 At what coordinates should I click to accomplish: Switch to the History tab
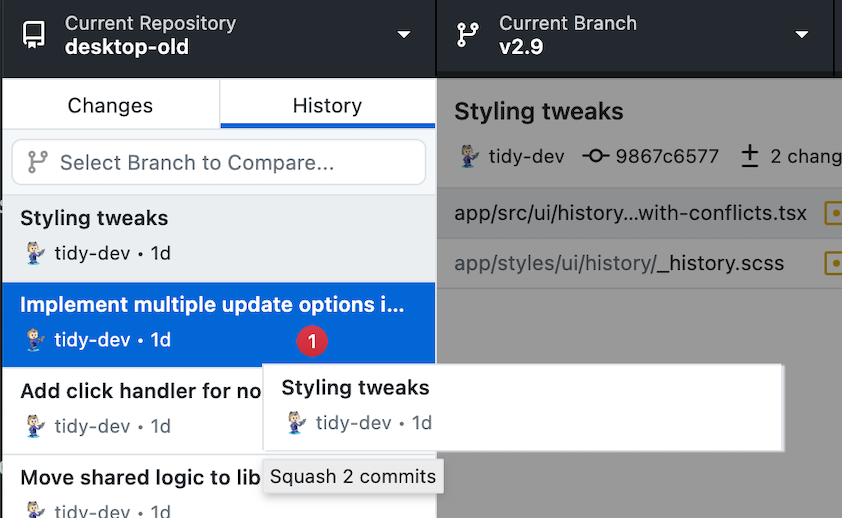coord(328,104)
